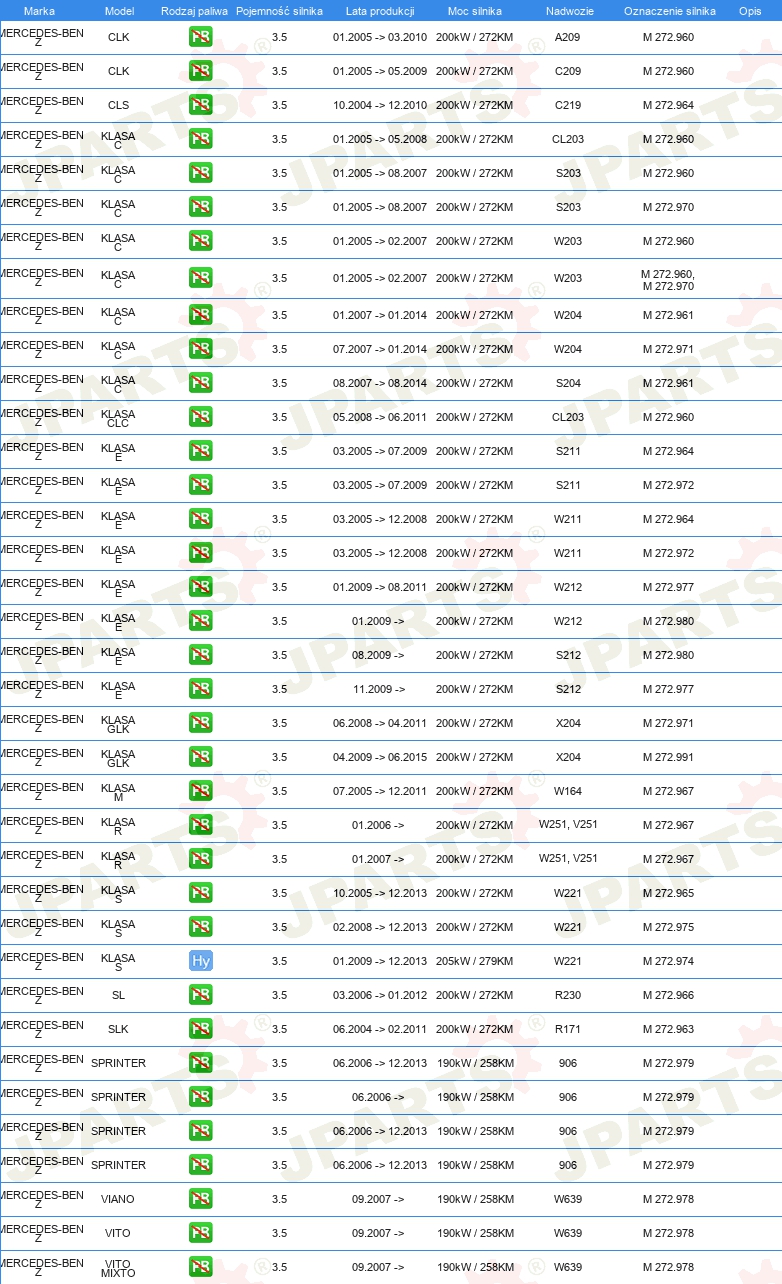This screenshot has width=782, height=1284.
Task: Click the fuel icon in the KLASA R 01.2007 row
Action: 200,859
